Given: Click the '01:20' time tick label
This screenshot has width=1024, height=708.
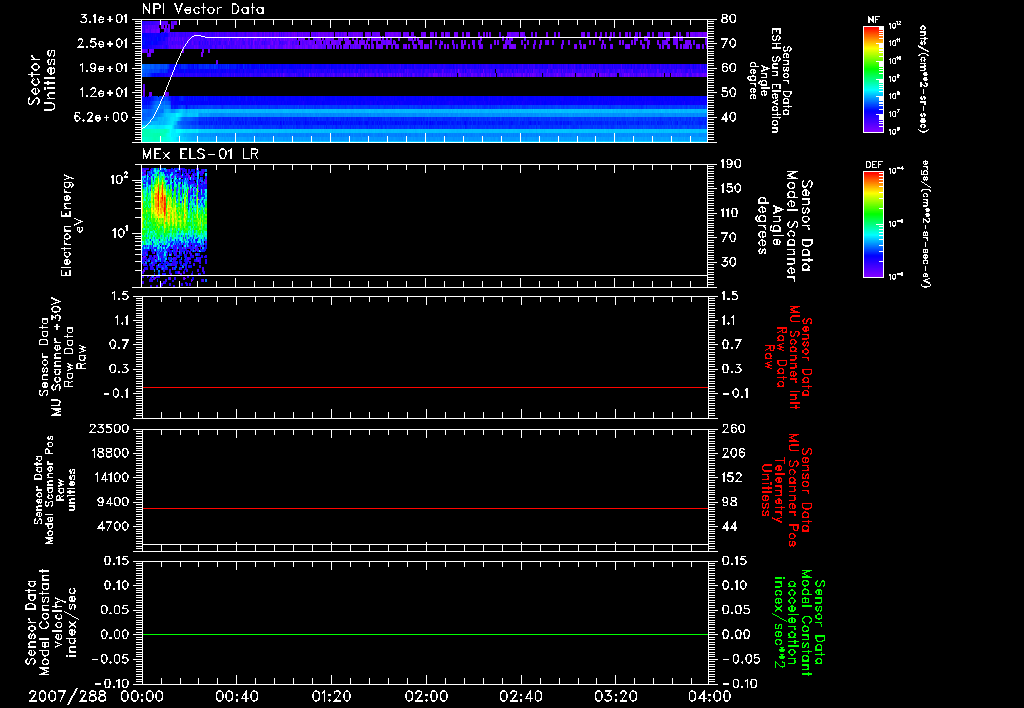Looking at the screenshot, I should (331, 697).
